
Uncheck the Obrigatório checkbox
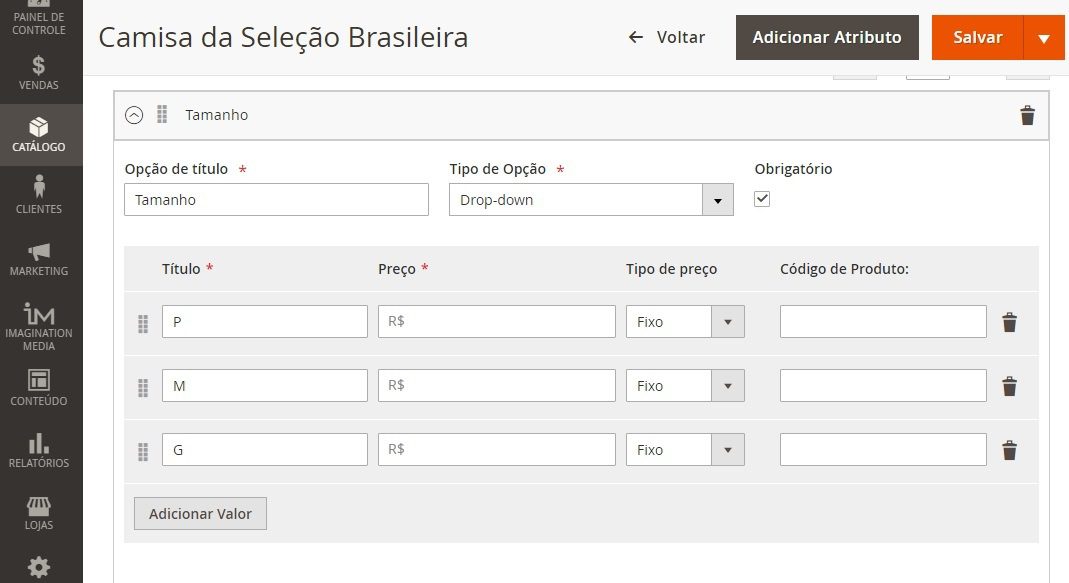[x=762, y=199]
